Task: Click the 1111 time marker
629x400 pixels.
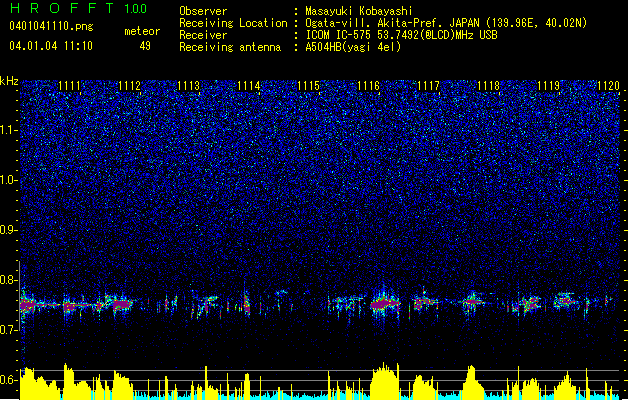Action: tap(69, 86)
